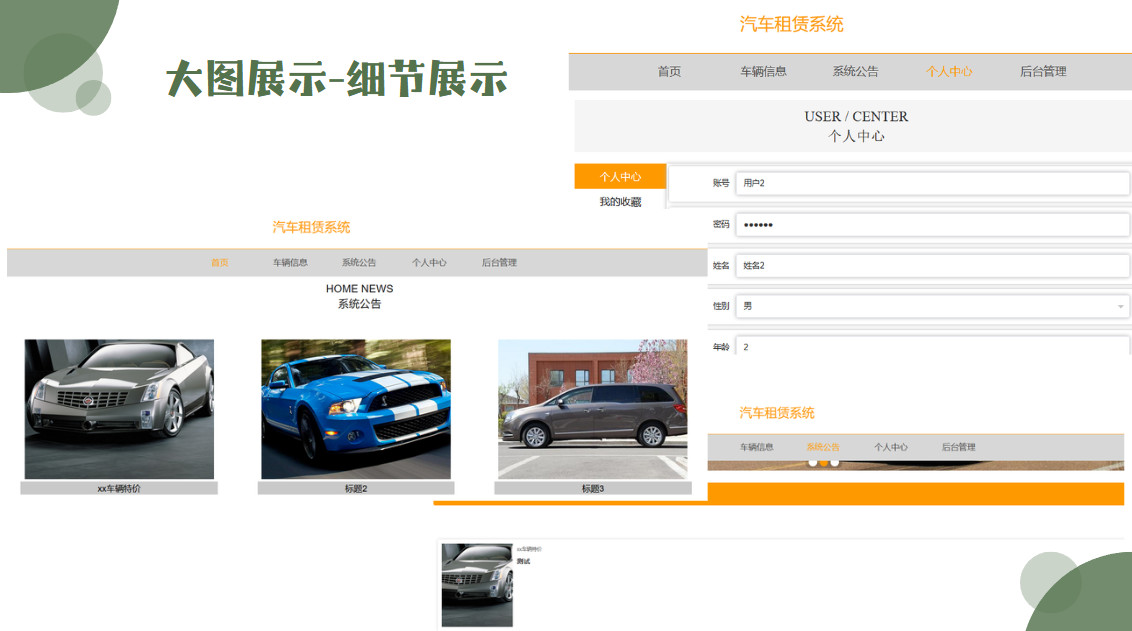The width and height of the screenshot is (1132, 631).
Task: Open the blue Mustang with white stripes image
Action: pos(356,409)
